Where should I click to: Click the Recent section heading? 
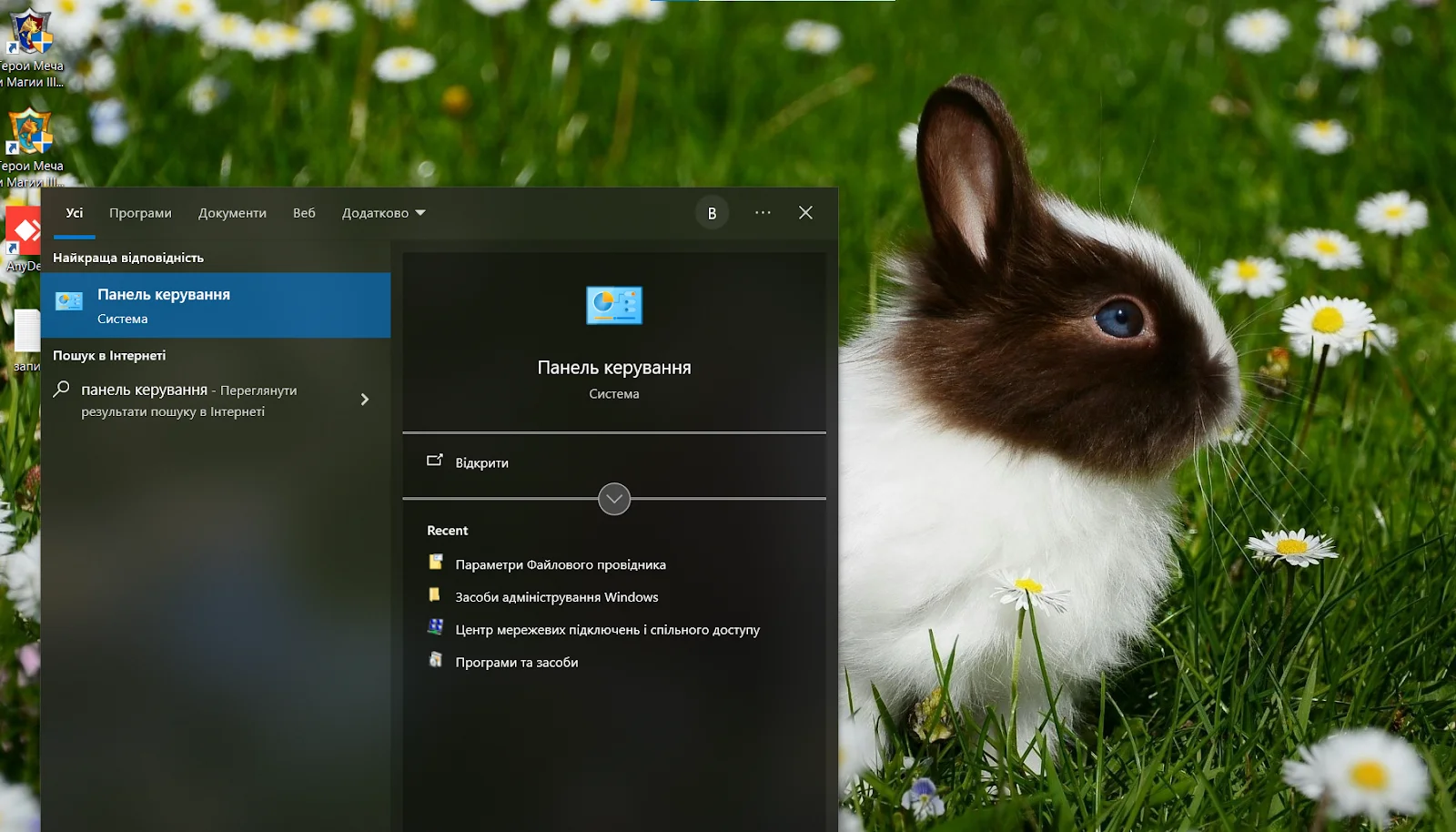click(x=448, y=531)
